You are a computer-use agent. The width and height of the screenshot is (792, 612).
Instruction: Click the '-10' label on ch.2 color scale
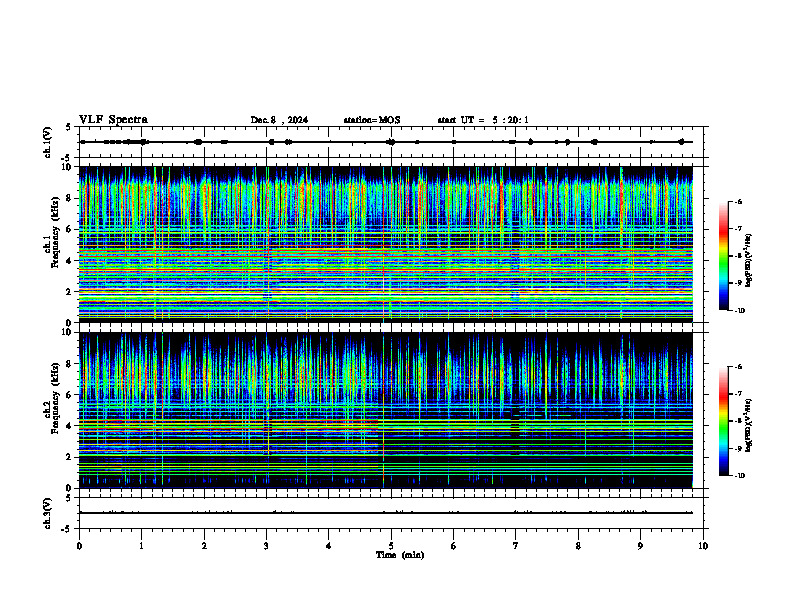[739, 476]
